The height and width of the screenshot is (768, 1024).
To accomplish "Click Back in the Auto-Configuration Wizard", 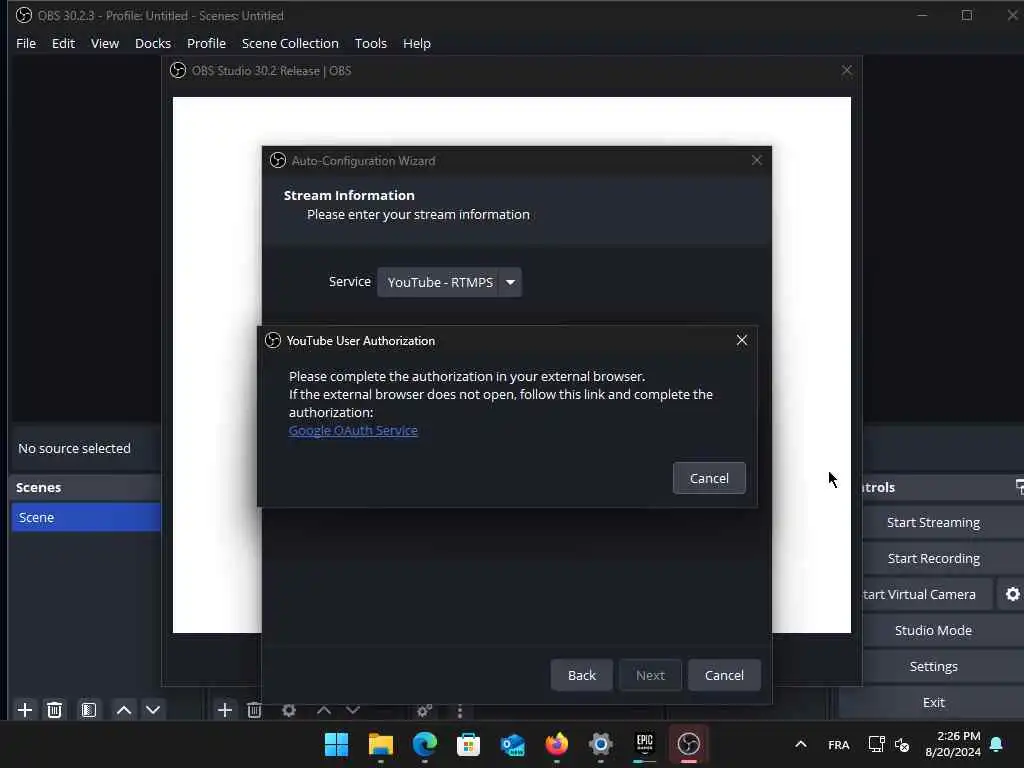I will coord(582,675).
